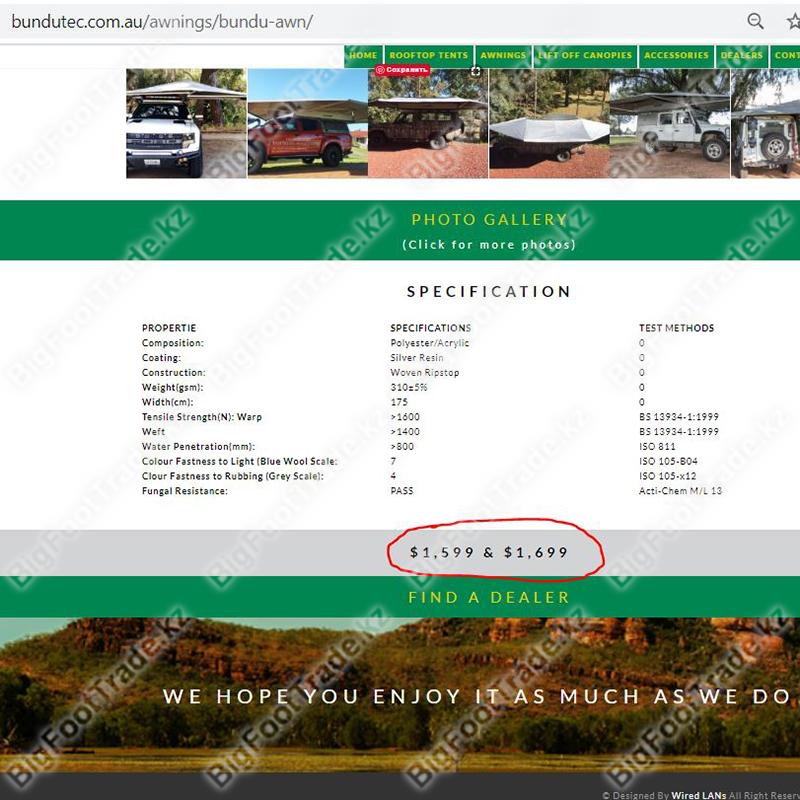Screen dimensions: 800x800
Task: Click the 'Construction:' property label
Action: [x=173, y=372]
